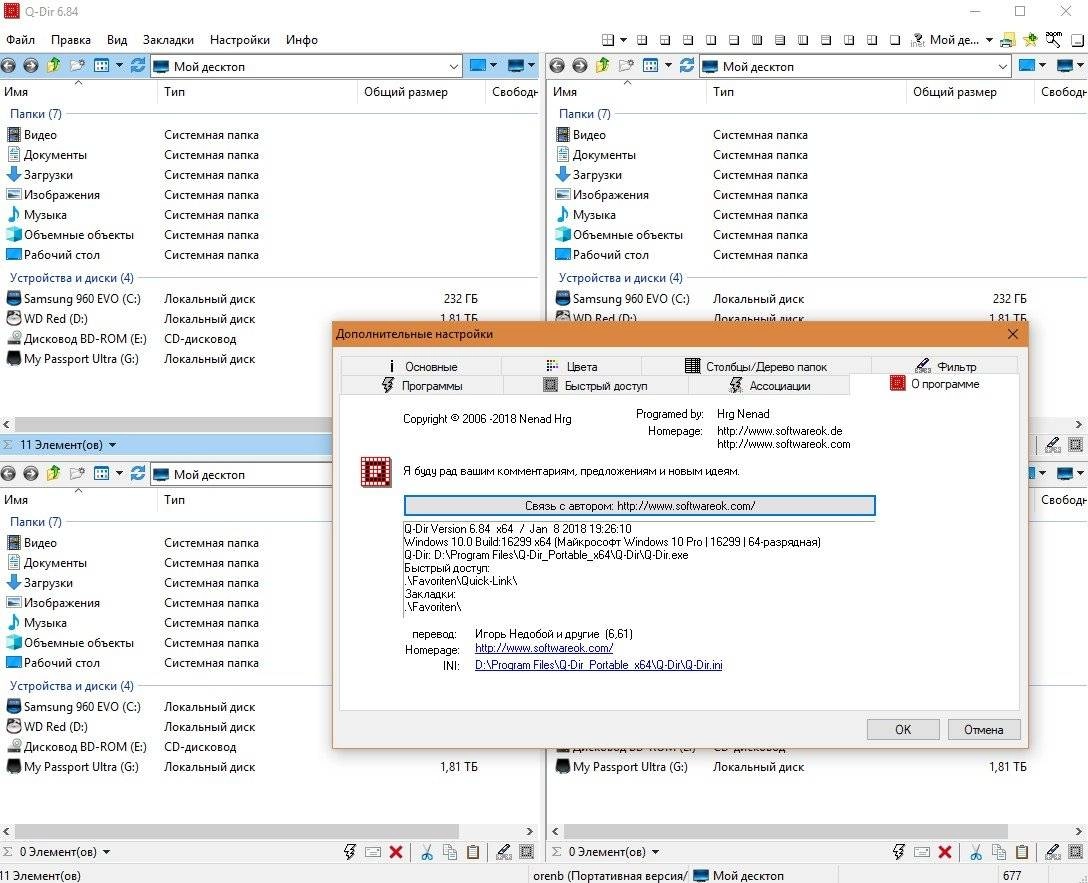
Task: Choose the four vertical columns layout
Action: coord(757,40)
